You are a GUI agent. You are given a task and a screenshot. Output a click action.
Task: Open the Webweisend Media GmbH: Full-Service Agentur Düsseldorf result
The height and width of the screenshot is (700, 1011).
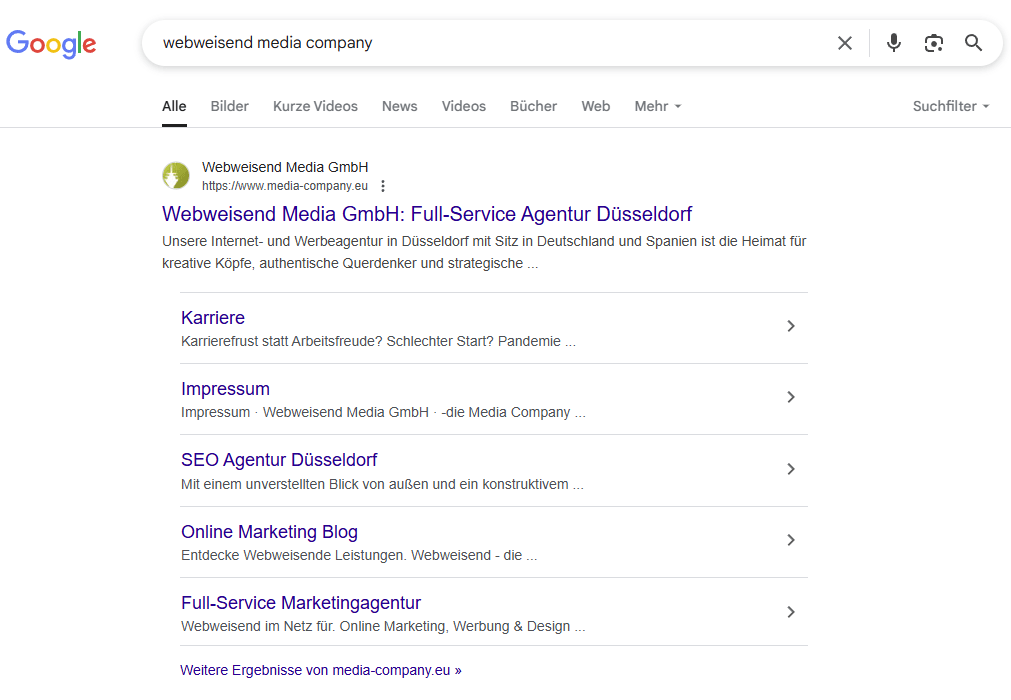(427, 214)
